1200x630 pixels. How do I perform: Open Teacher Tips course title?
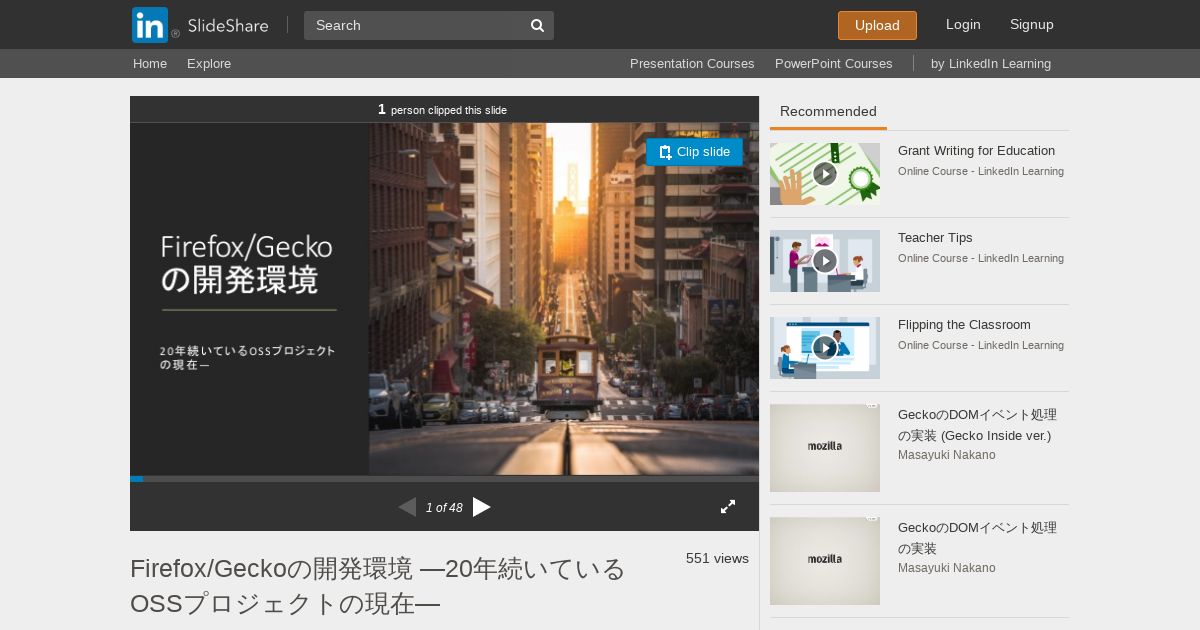(x=935, y=238)
